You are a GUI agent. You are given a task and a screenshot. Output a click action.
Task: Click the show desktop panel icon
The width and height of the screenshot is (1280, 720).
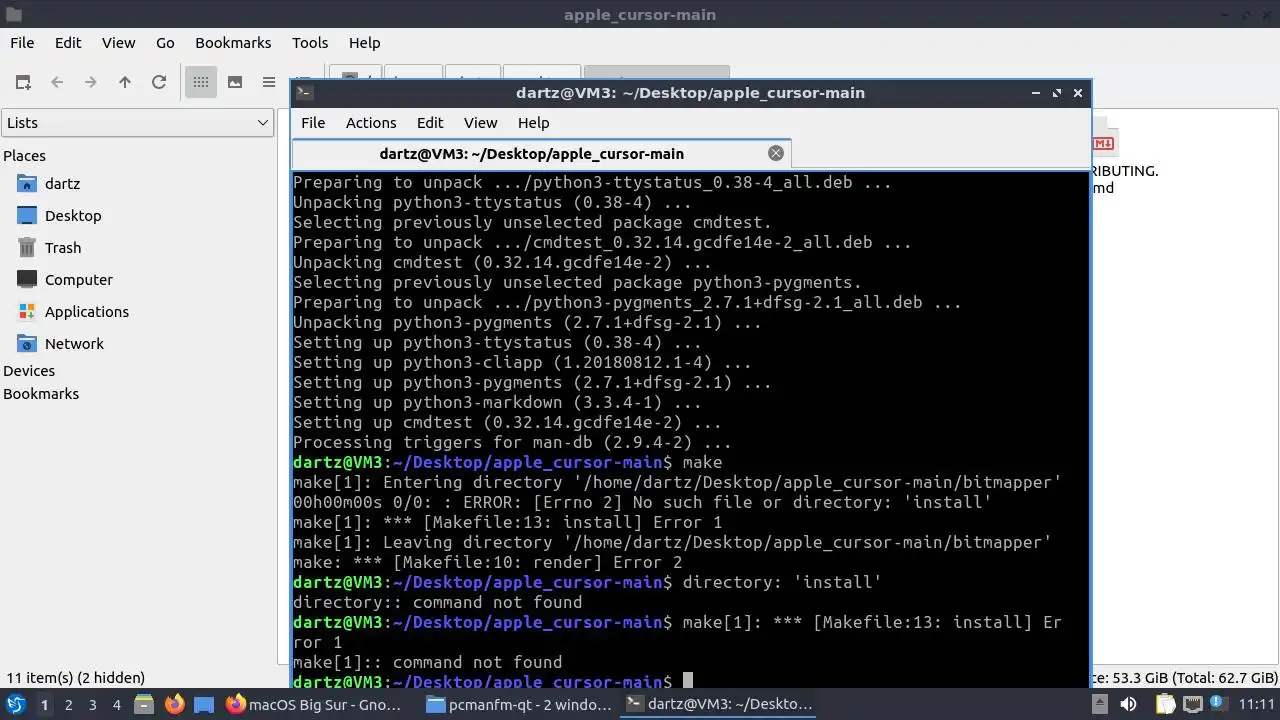coord(204,704)
